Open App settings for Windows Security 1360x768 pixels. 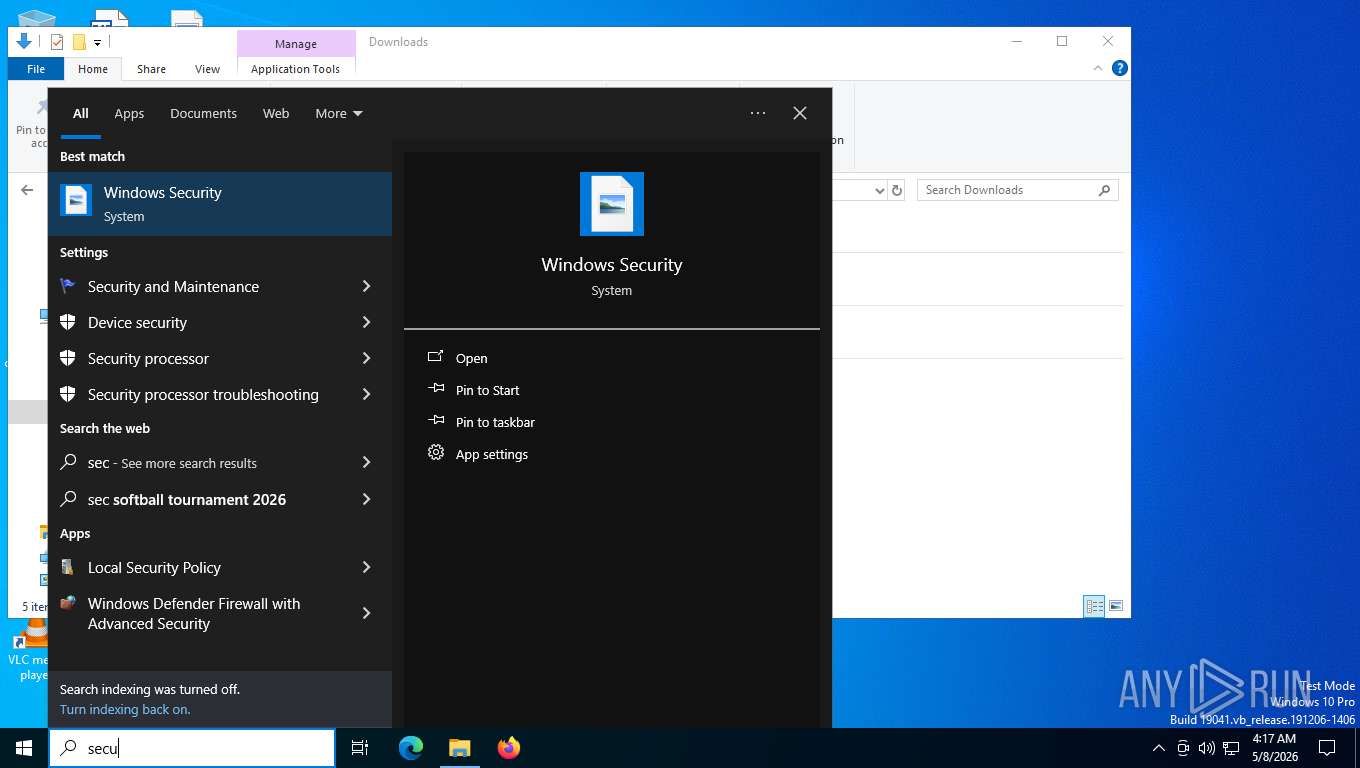tap(491, 454)
